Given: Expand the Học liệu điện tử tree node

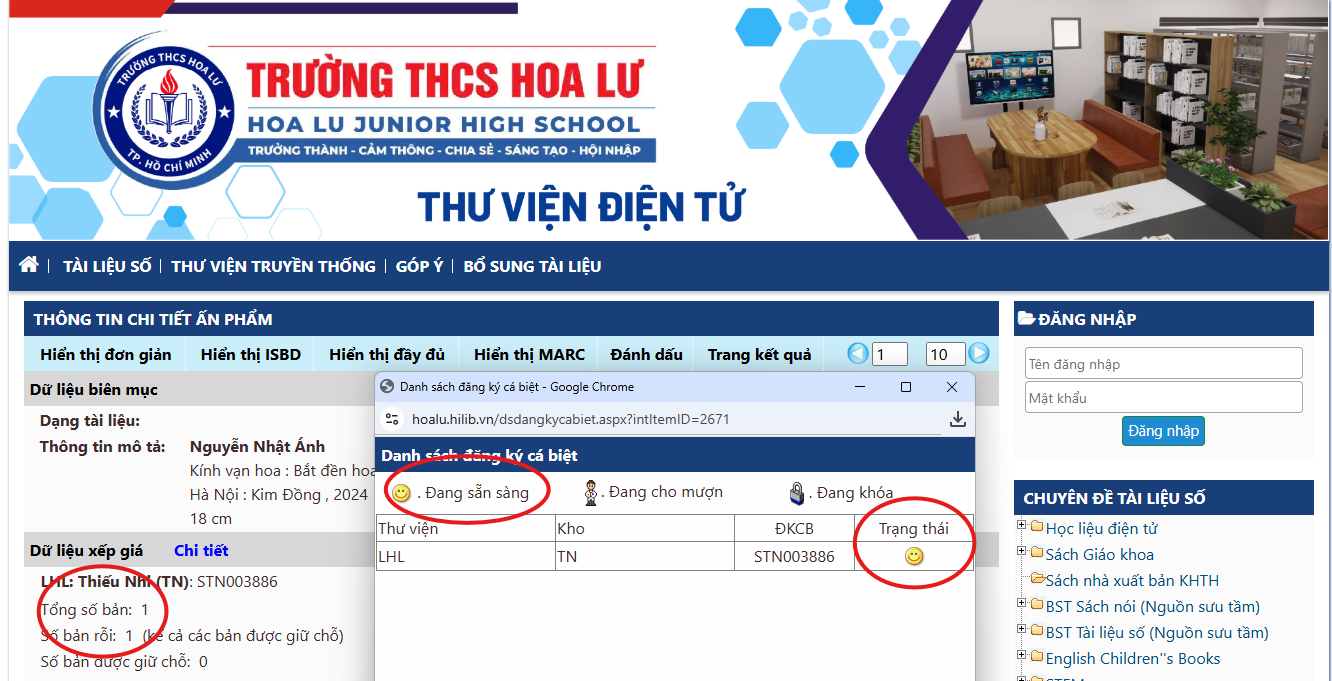Looking at the screenshot, I should click(x=1022, y=527).
